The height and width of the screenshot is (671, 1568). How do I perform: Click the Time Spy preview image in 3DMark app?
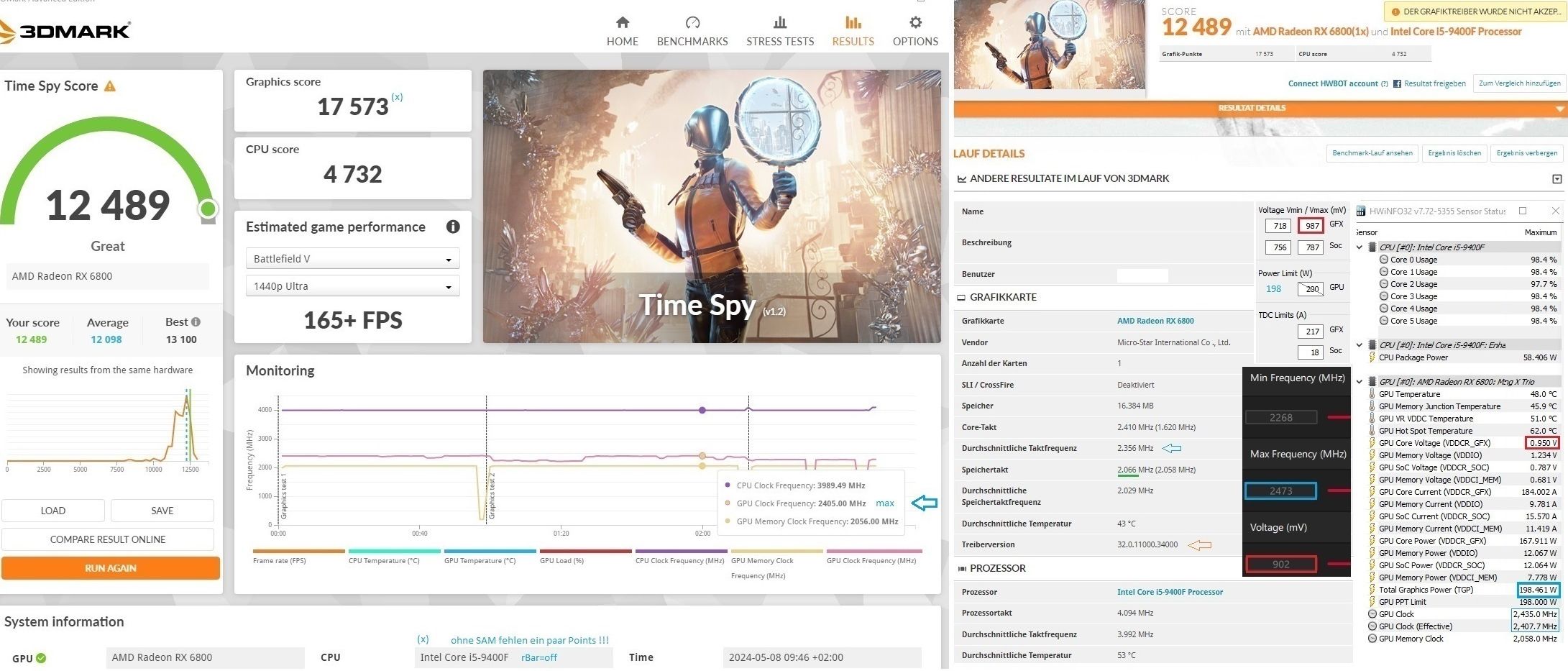click(712, 206)
